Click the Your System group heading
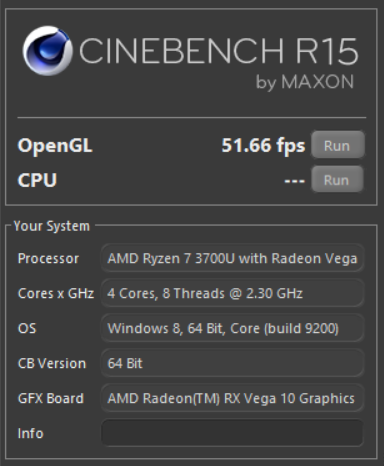The height and width of the screenshot is (466, 384). click(x=52, y=226)
